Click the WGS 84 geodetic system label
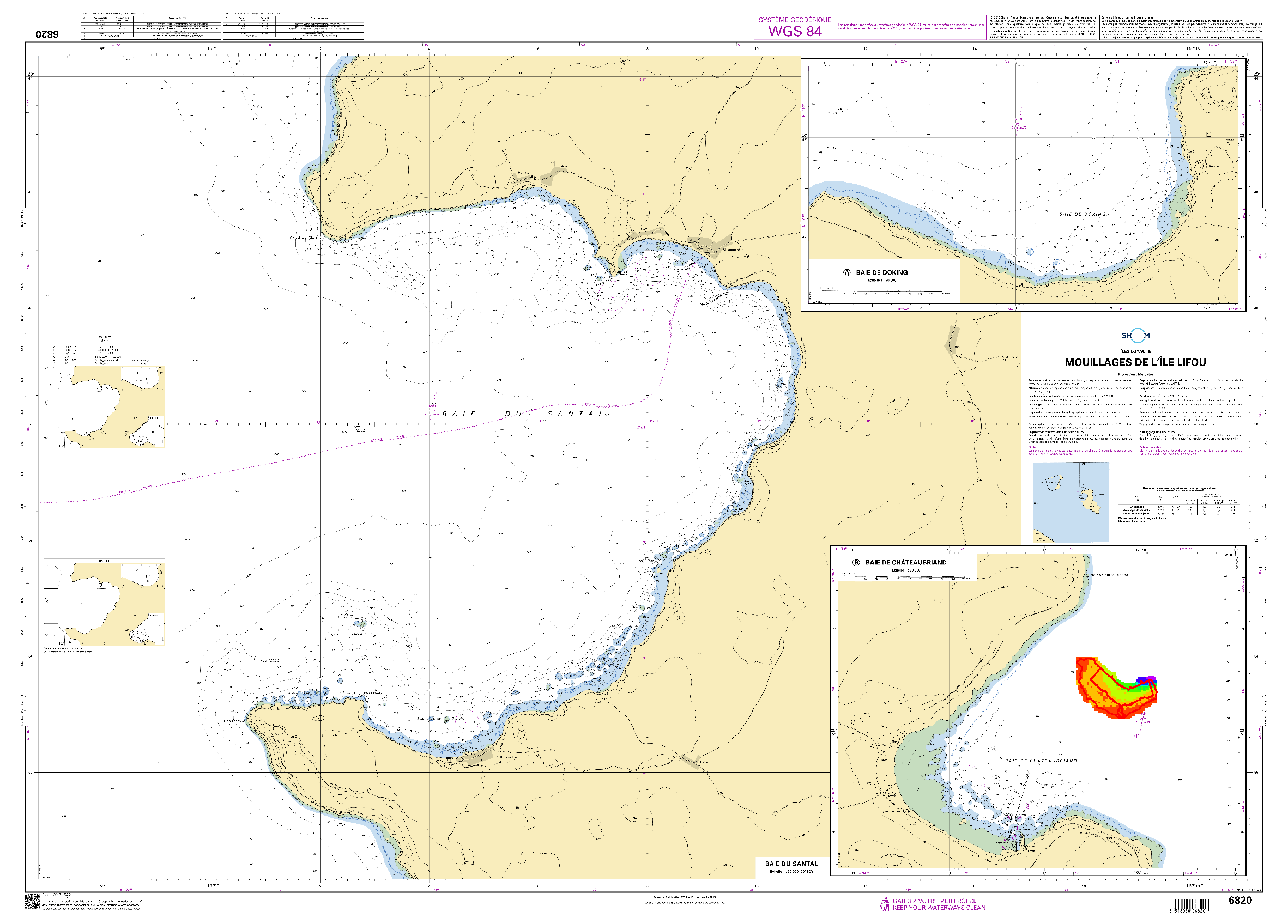The height and width of the screenshot is (924, 1288). tap(795, 31)
